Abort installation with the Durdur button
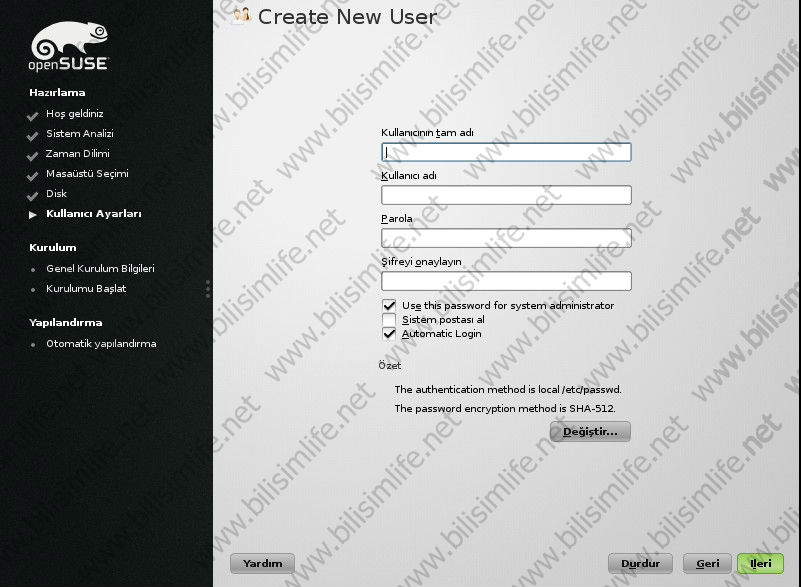Image resolution: width=801 pixels, height=587 pixels. [x=641, y=563]
